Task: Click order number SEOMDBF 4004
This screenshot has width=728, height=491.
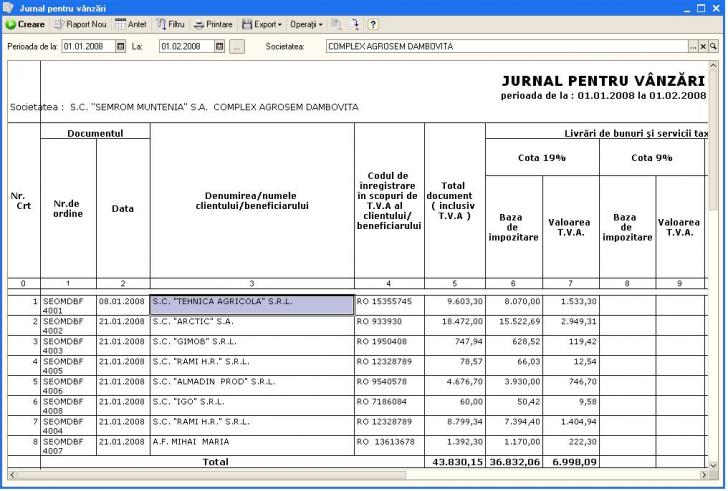Action: point(68,426)
